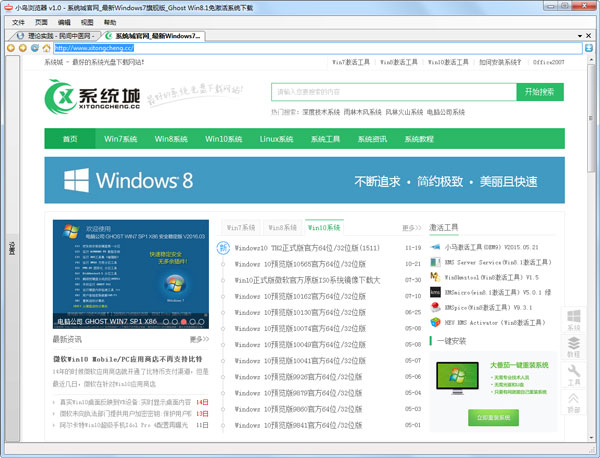600x458 pixels.
Task: Open Windows 10预览版10074 link
Action: click(x=300, y=328)
